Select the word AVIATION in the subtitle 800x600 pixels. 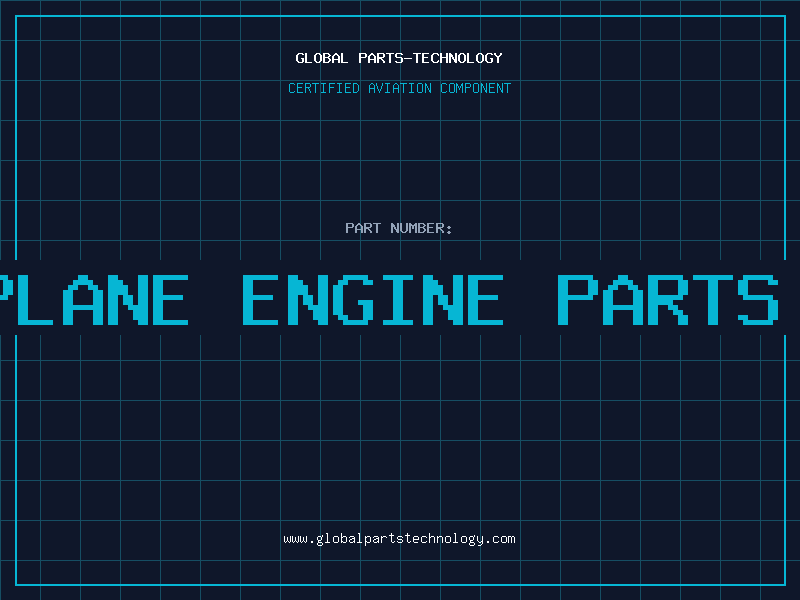pyautogui.click(x=396, y=88)
